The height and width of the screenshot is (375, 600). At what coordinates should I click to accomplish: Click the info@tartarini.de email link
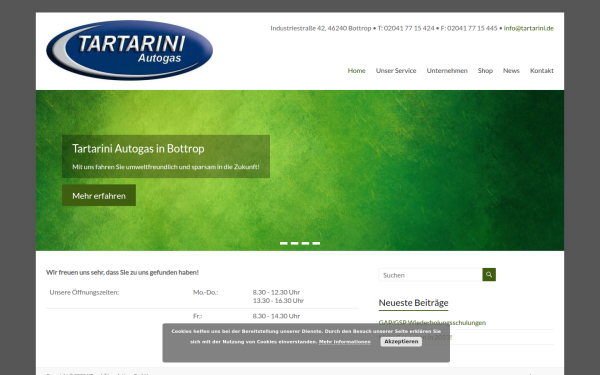coord(528,28)
